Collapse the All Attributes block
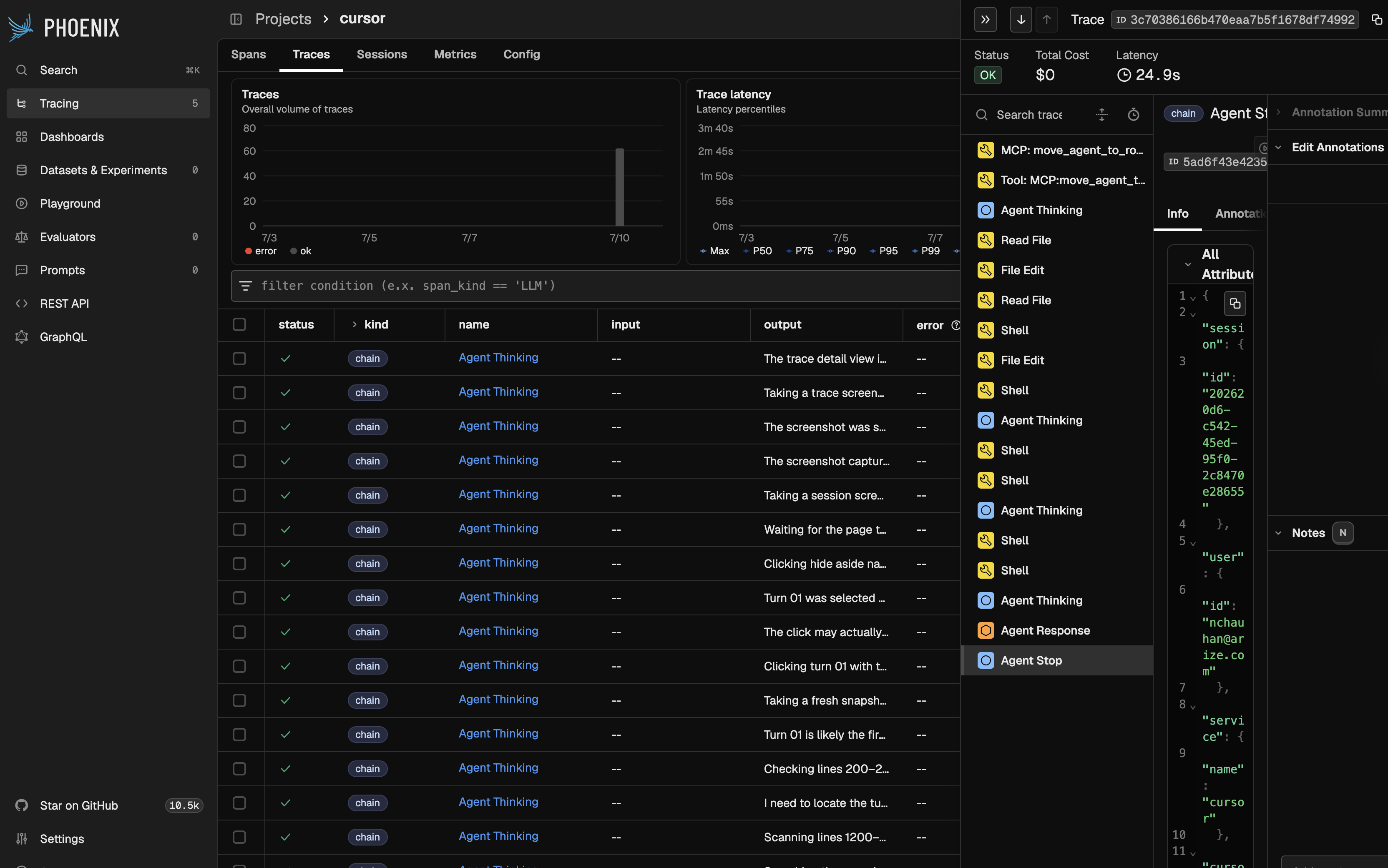 1187,264
